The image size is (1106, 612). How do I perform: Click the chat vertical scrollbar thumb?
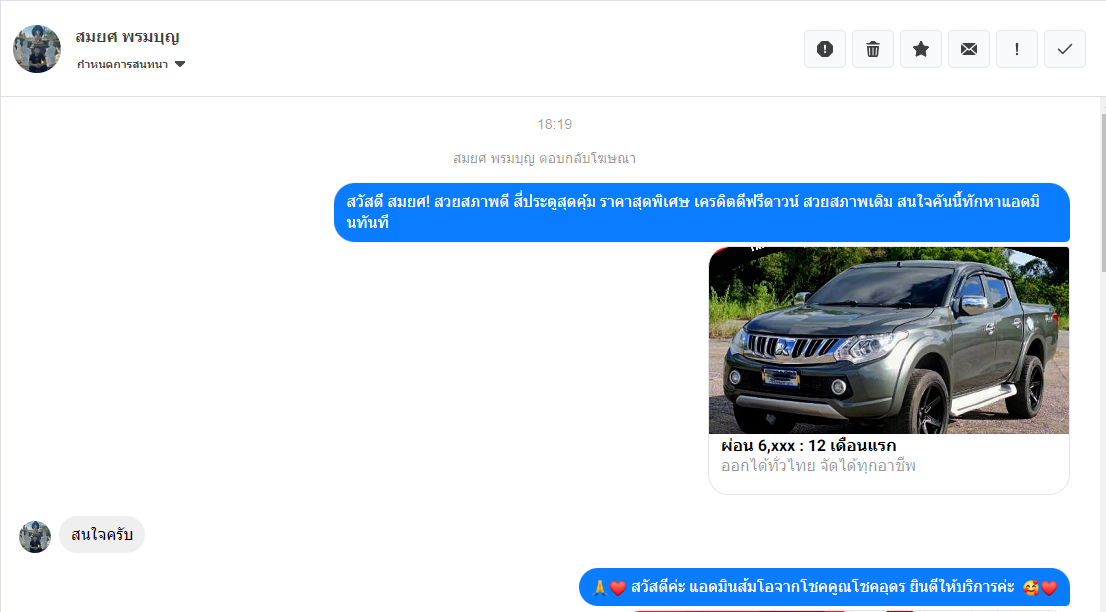point(1103,192)
